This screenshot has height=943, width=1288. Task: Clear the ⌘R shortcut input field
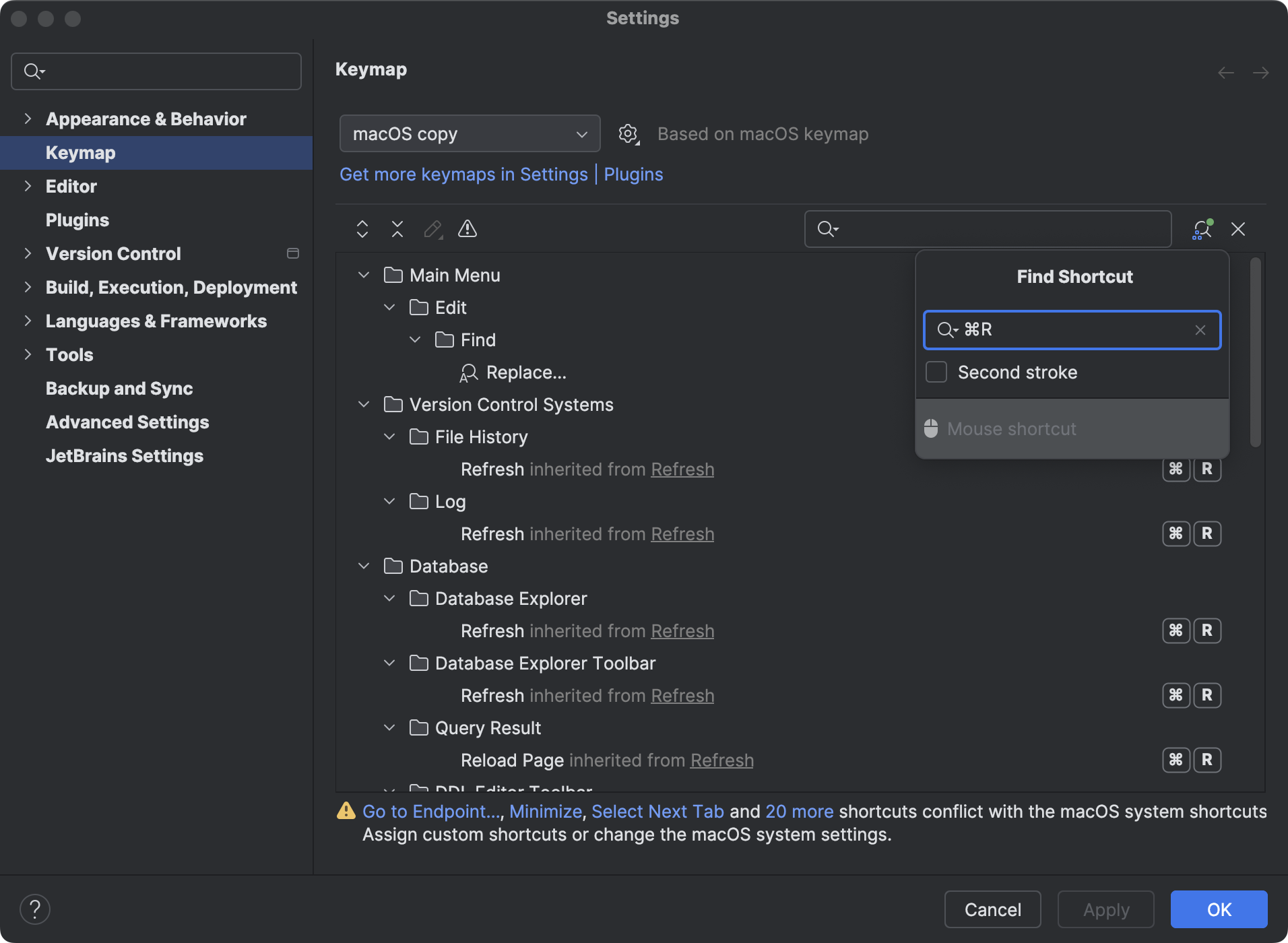(x=1200, y=330)
